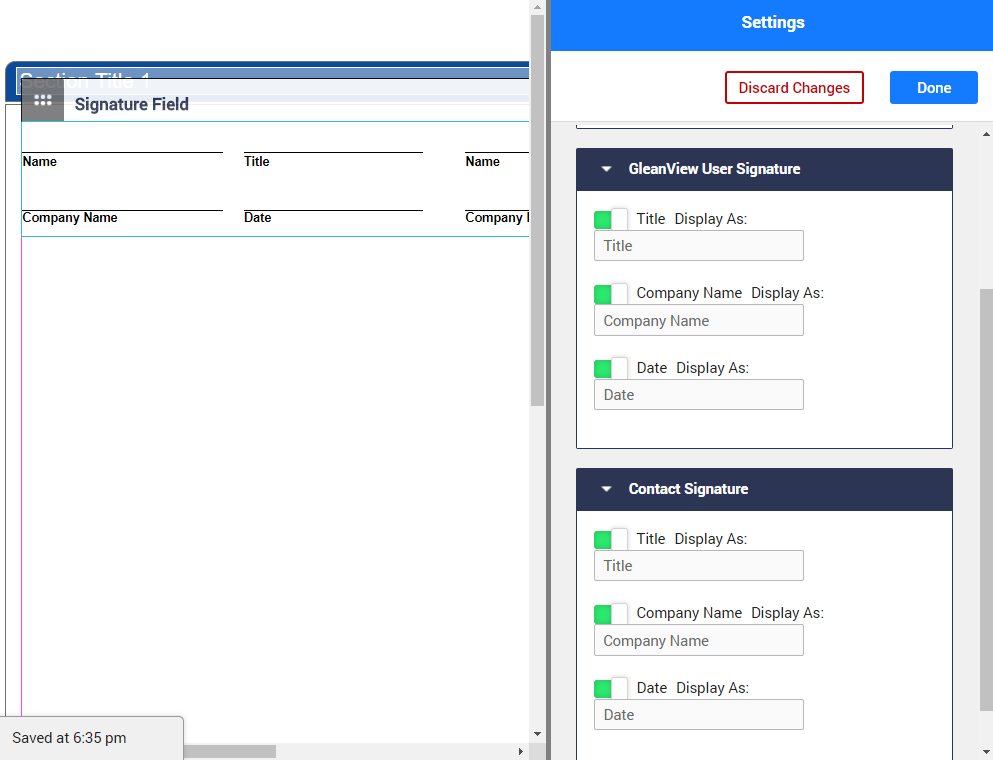Viewport: 993px width, 760px height.
Task: Click the document scroll down arrow
Action: coord(538,734)
